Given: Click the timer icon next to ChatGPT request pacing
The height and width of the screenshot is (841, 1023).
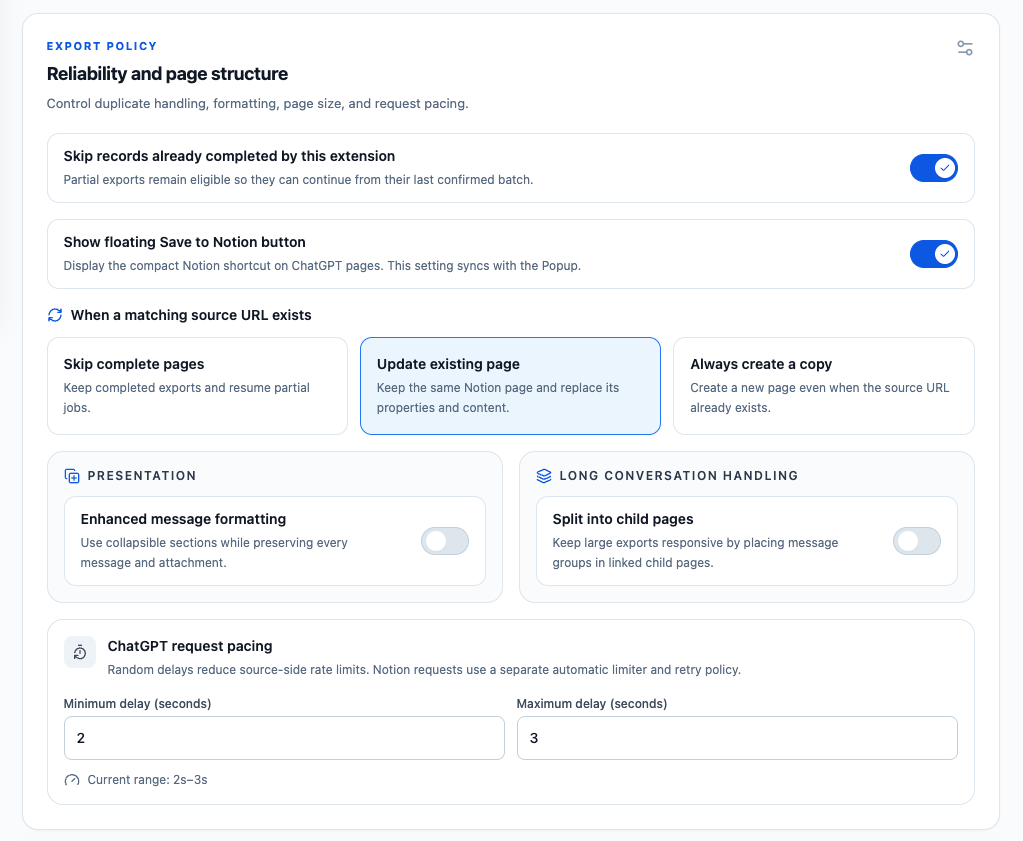Looking at the screenshot, I should (x=80, y=652).
